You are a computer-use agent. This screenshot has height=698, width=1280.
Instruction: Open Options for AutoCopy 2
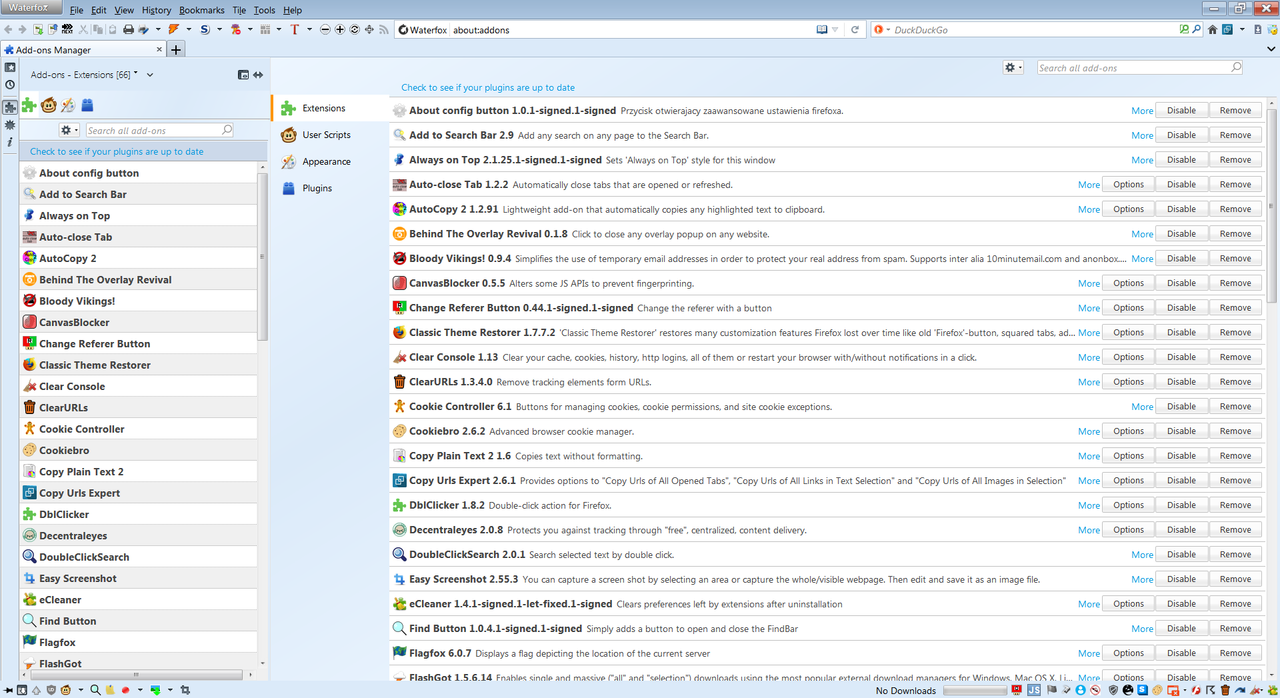coord(1128,209)
